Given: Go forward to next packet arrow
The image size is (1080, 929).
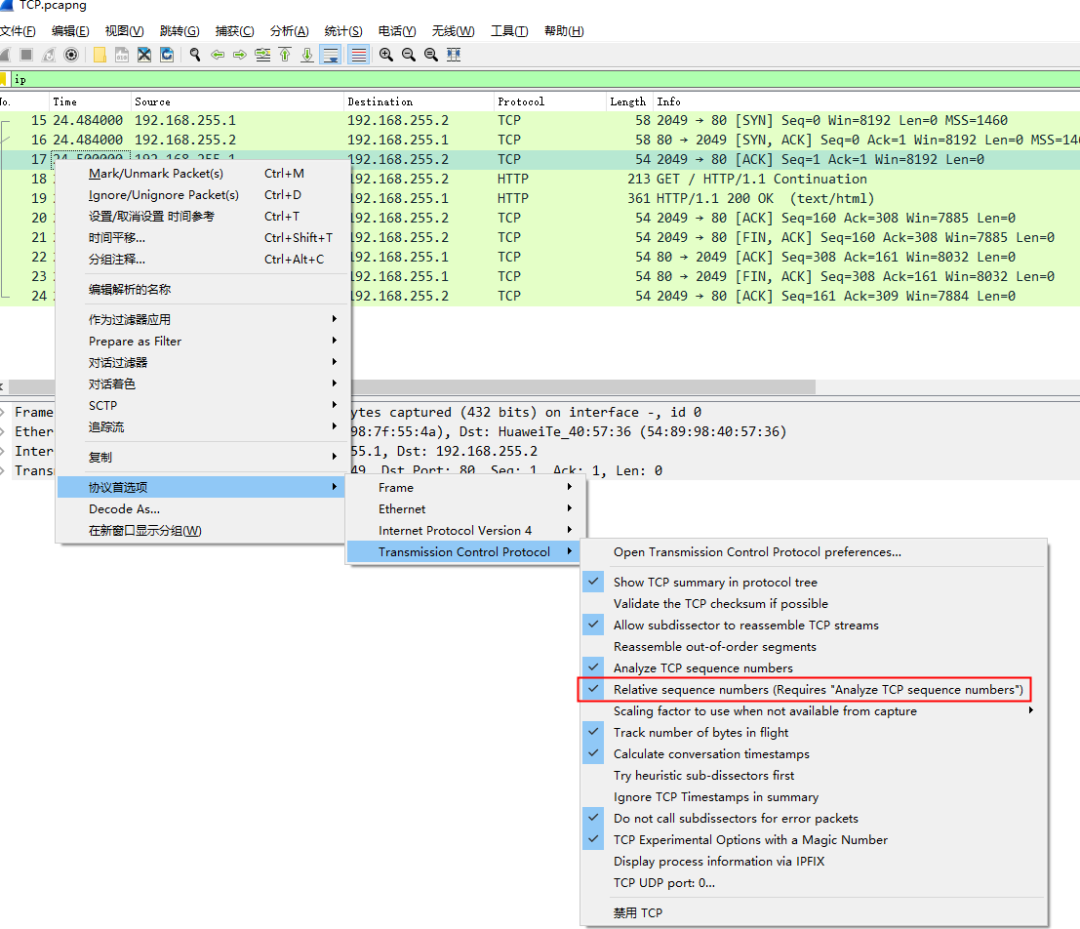Looking at the screenshot, I should pos(240,54).
